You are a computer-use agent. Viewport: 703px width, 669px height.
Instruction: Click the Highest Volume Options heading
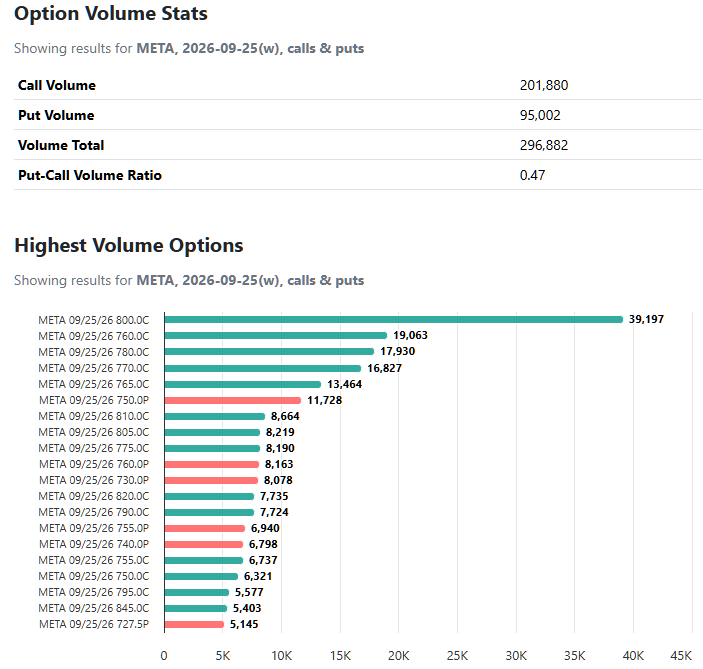[x=129, y=245]
